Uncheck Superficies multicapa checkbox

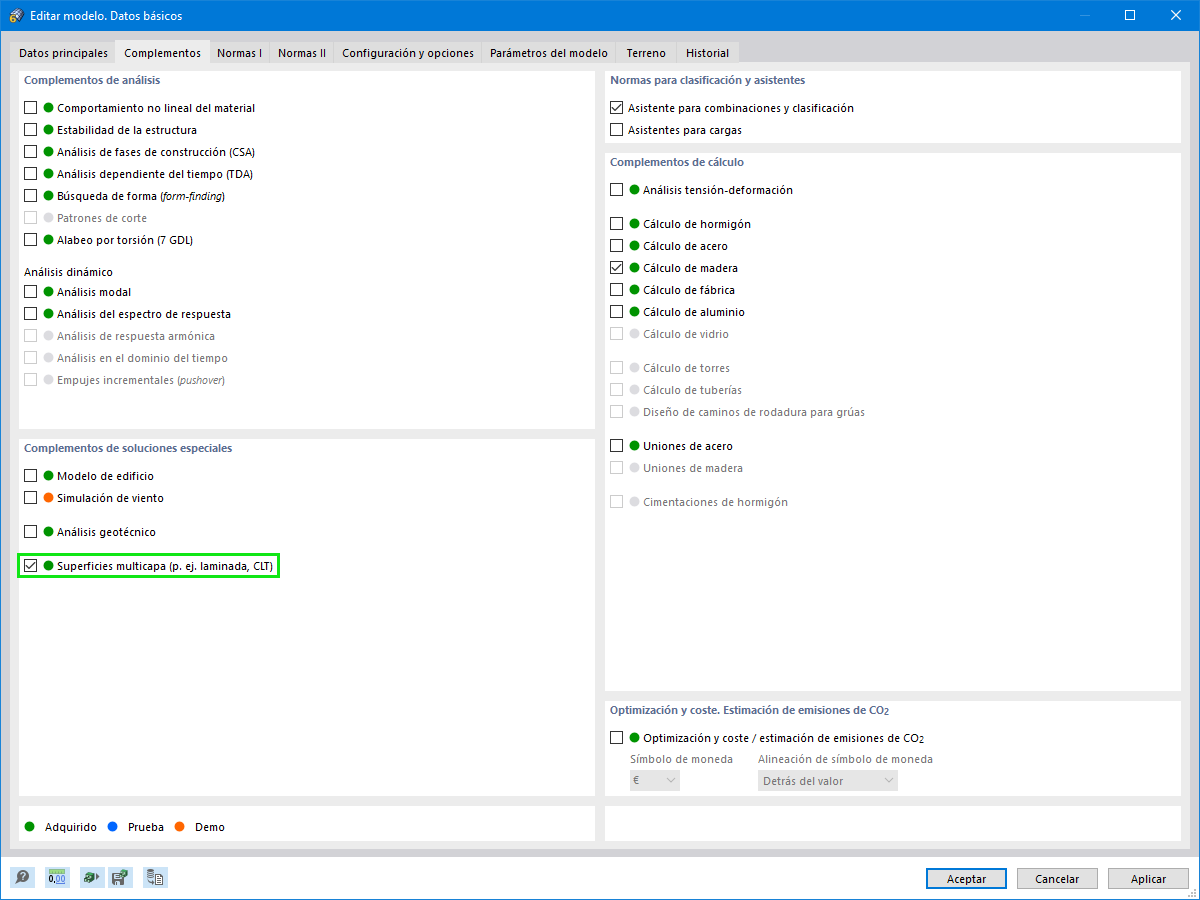[31, 566]
